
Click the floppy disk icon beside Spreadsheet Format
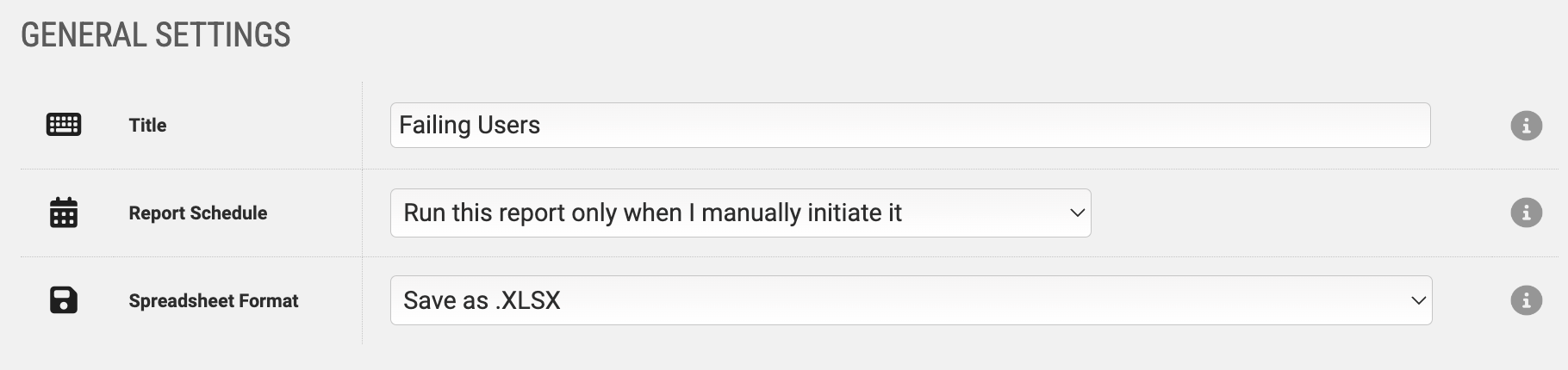pos(63,300)
